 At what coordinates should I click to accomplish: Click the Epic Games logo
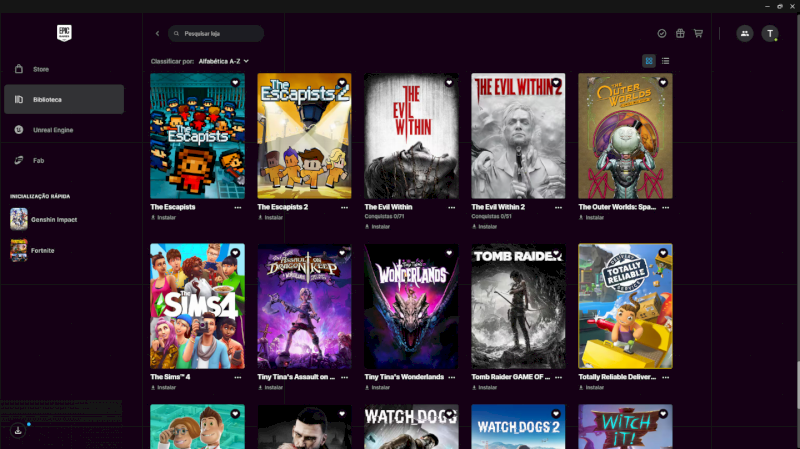(x=64, y=33)
